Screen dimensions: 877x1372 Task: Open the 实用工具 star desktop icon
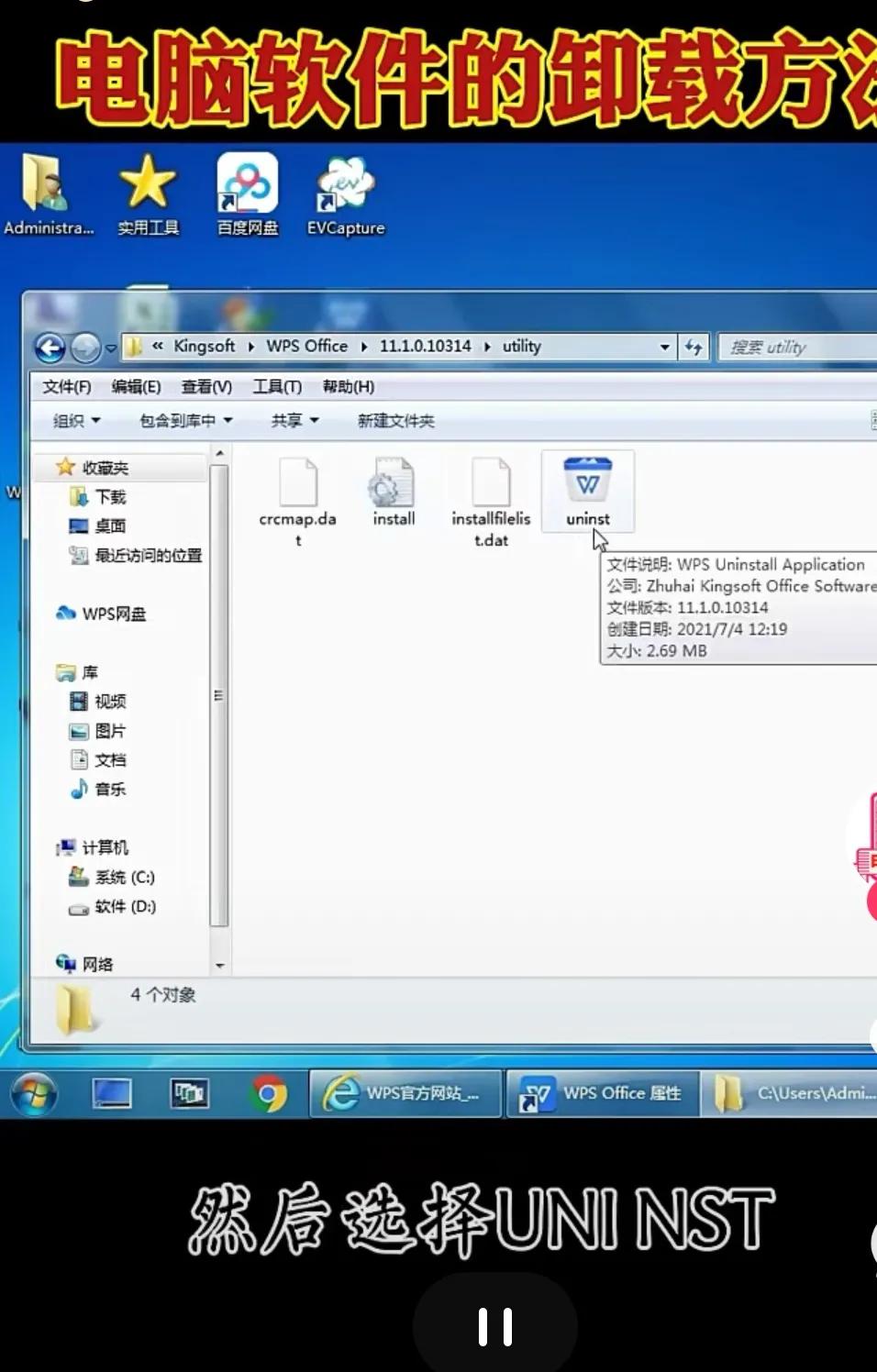pos(148,194)
